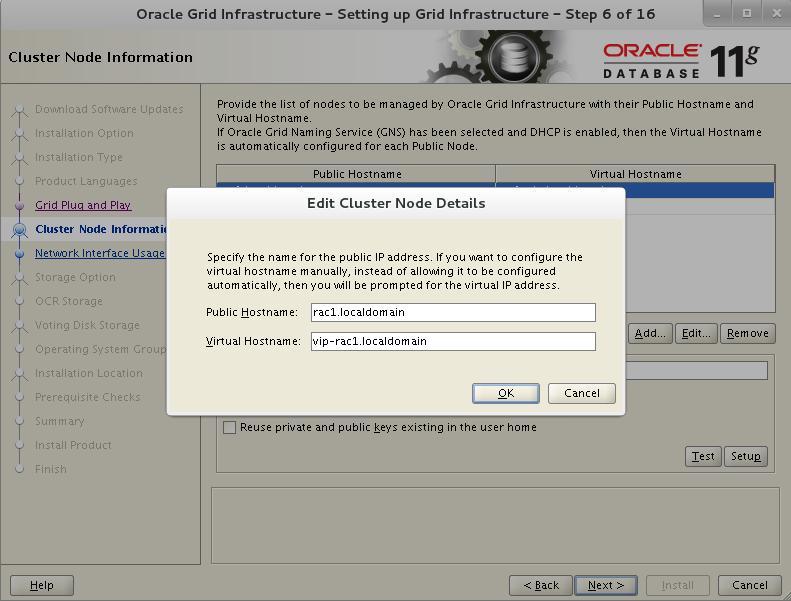Click the Download Software Updates step label

tap(109, 109)
